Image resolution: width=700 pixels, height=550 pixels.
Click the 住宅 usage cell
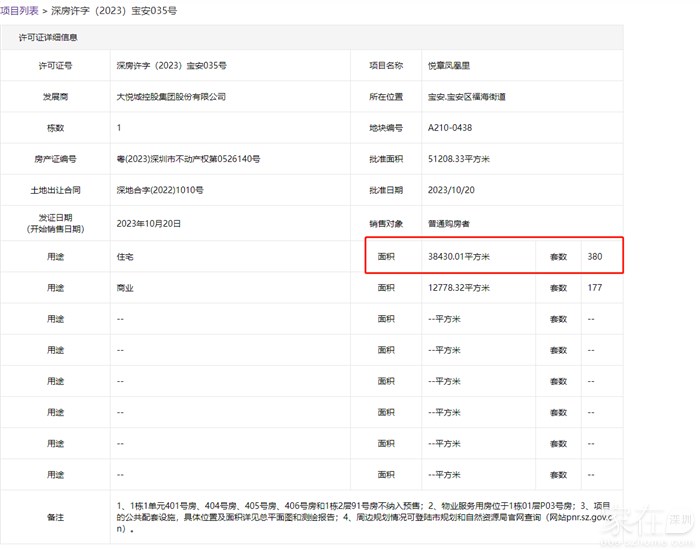pos(126,257)
